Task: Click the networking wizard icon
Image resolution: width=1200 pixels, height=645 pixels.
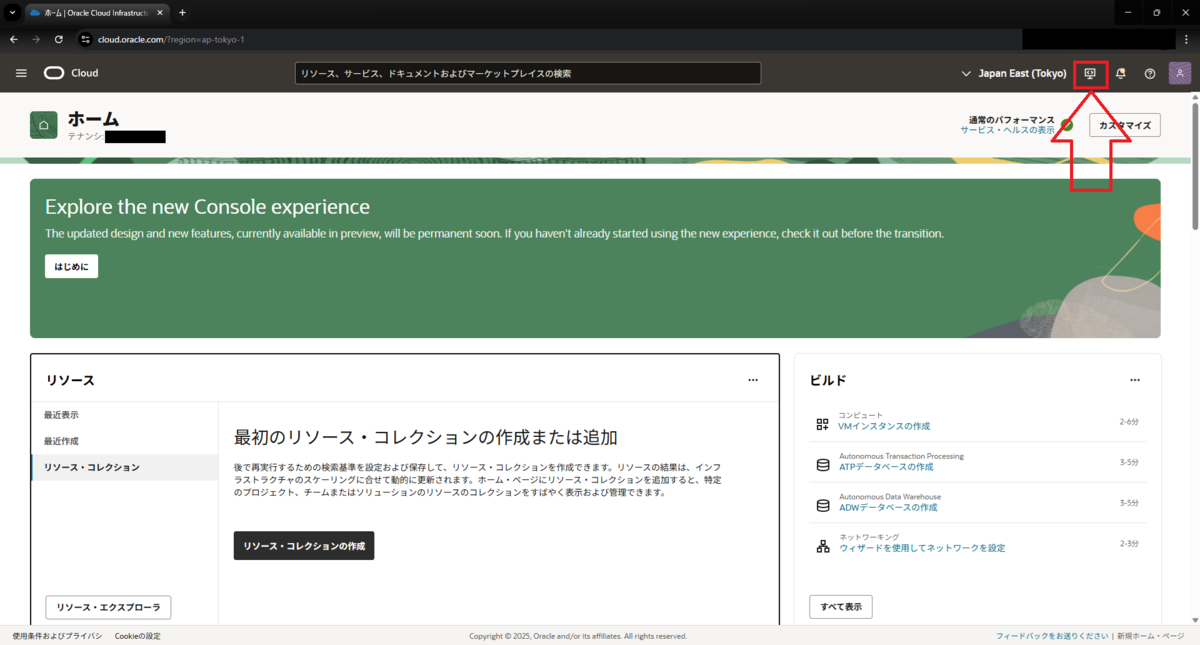Action: coord(822,546)
